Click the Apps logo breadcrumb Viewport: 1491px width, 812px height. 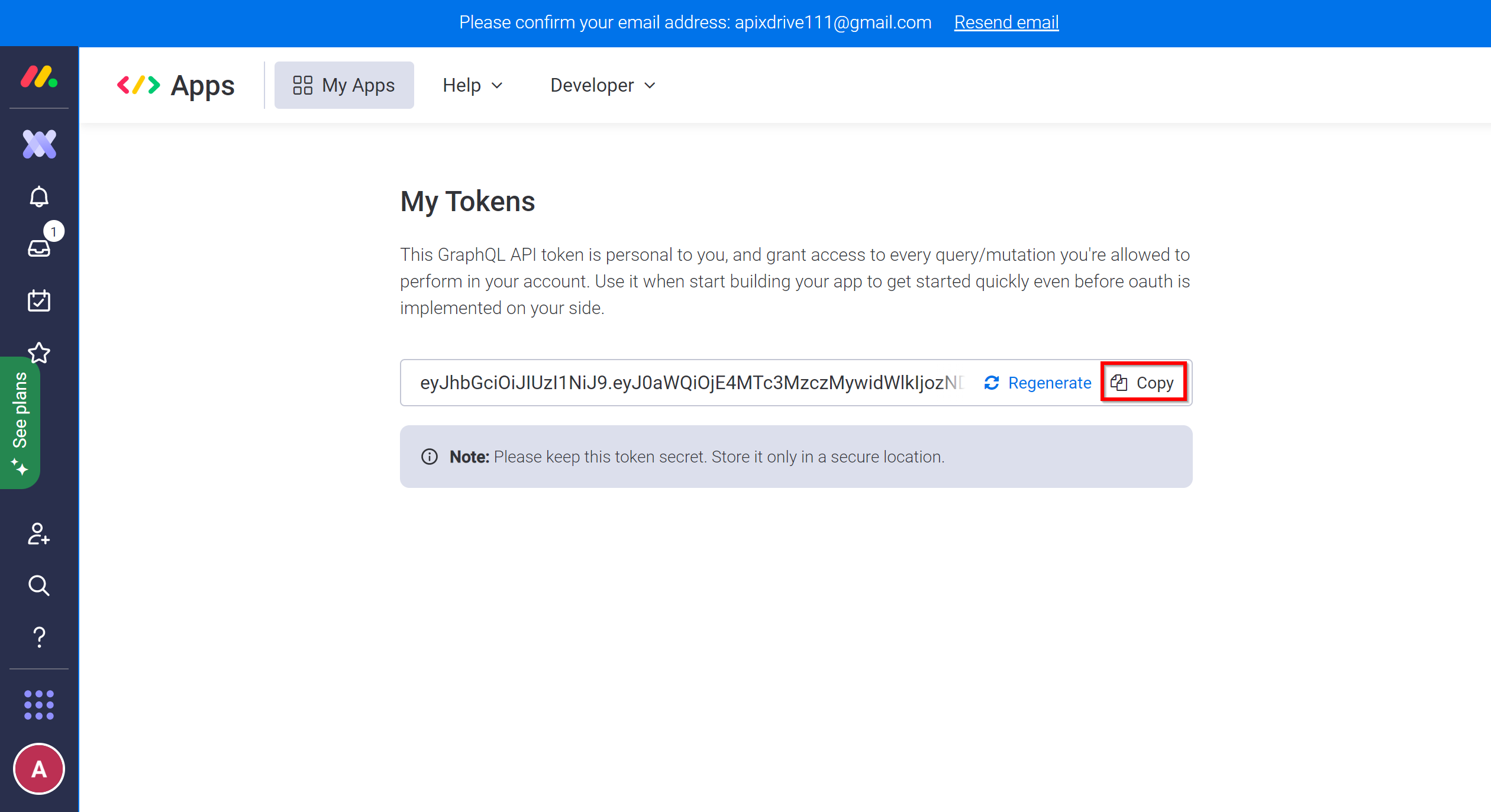pos(174,85)
